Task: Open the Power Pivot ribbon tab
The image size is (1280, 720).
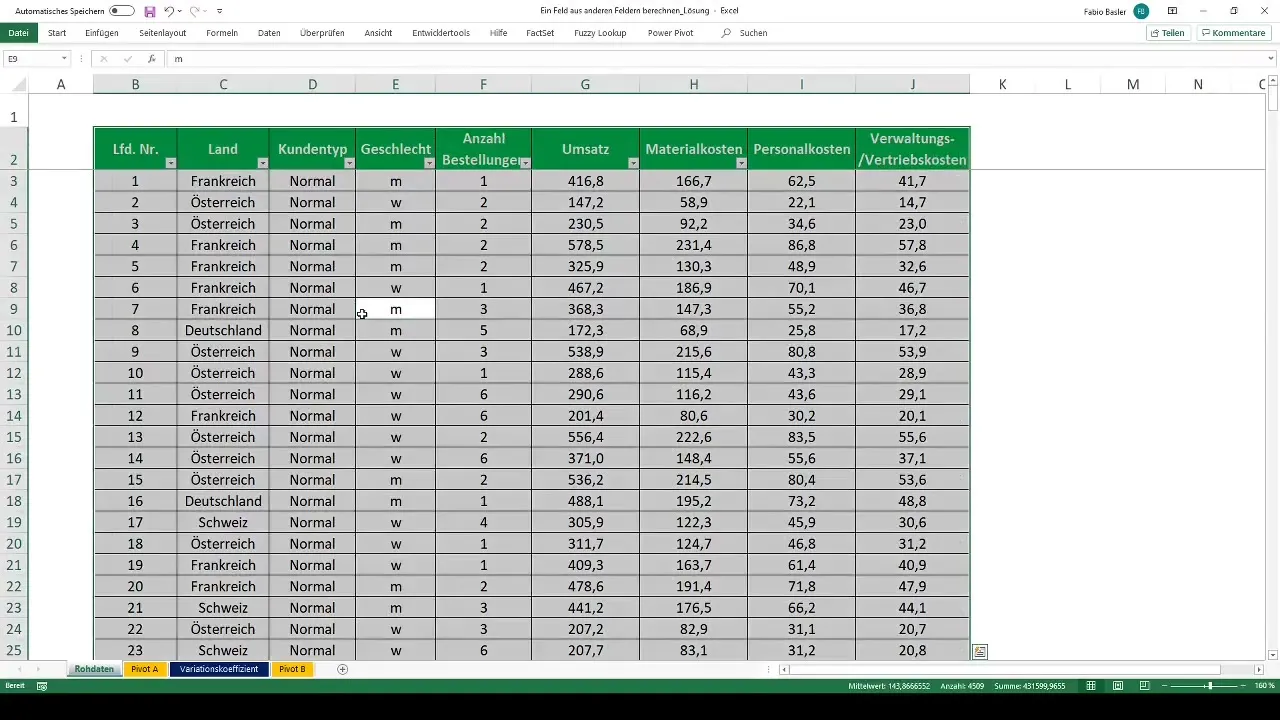Action: pyautogui.click(x=670, y=33)
